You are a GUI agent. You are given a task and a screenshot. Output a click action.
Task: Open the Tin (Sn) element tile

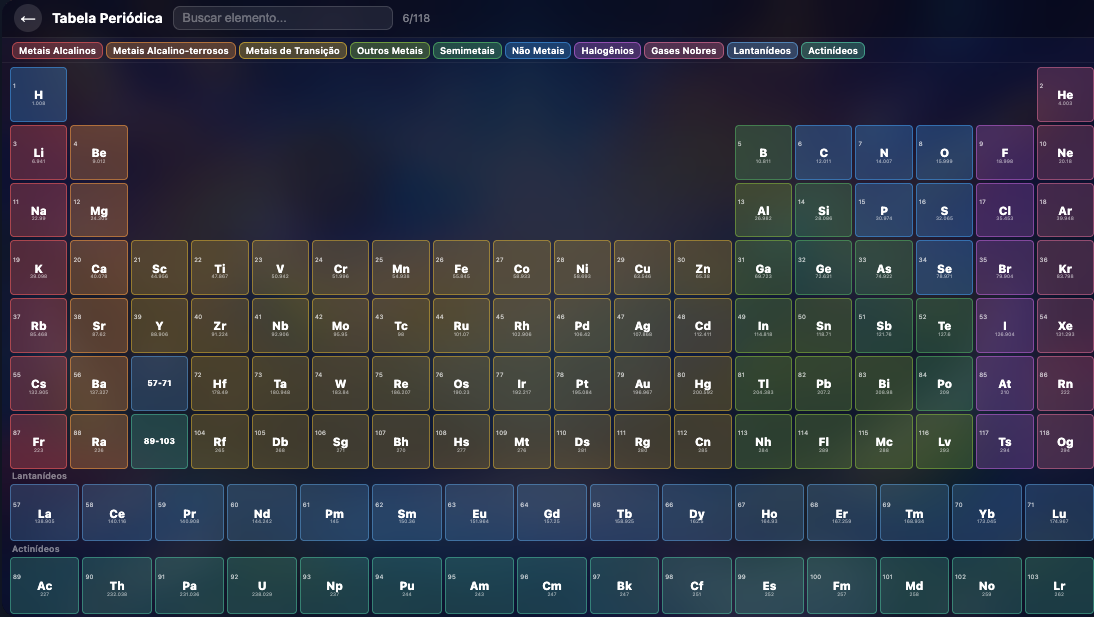point(823,326)
